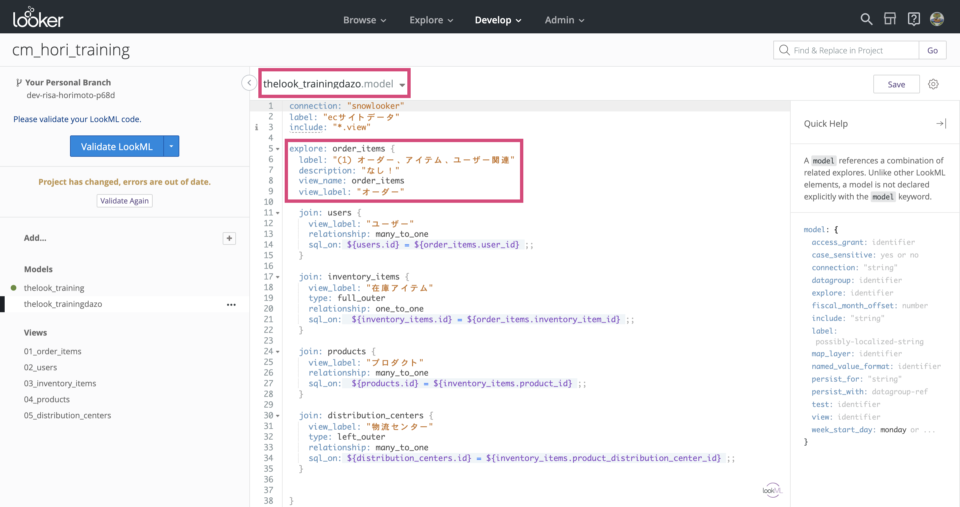Click the plus icon next to Add
This screenshot has height=507, width=960.
229,238
